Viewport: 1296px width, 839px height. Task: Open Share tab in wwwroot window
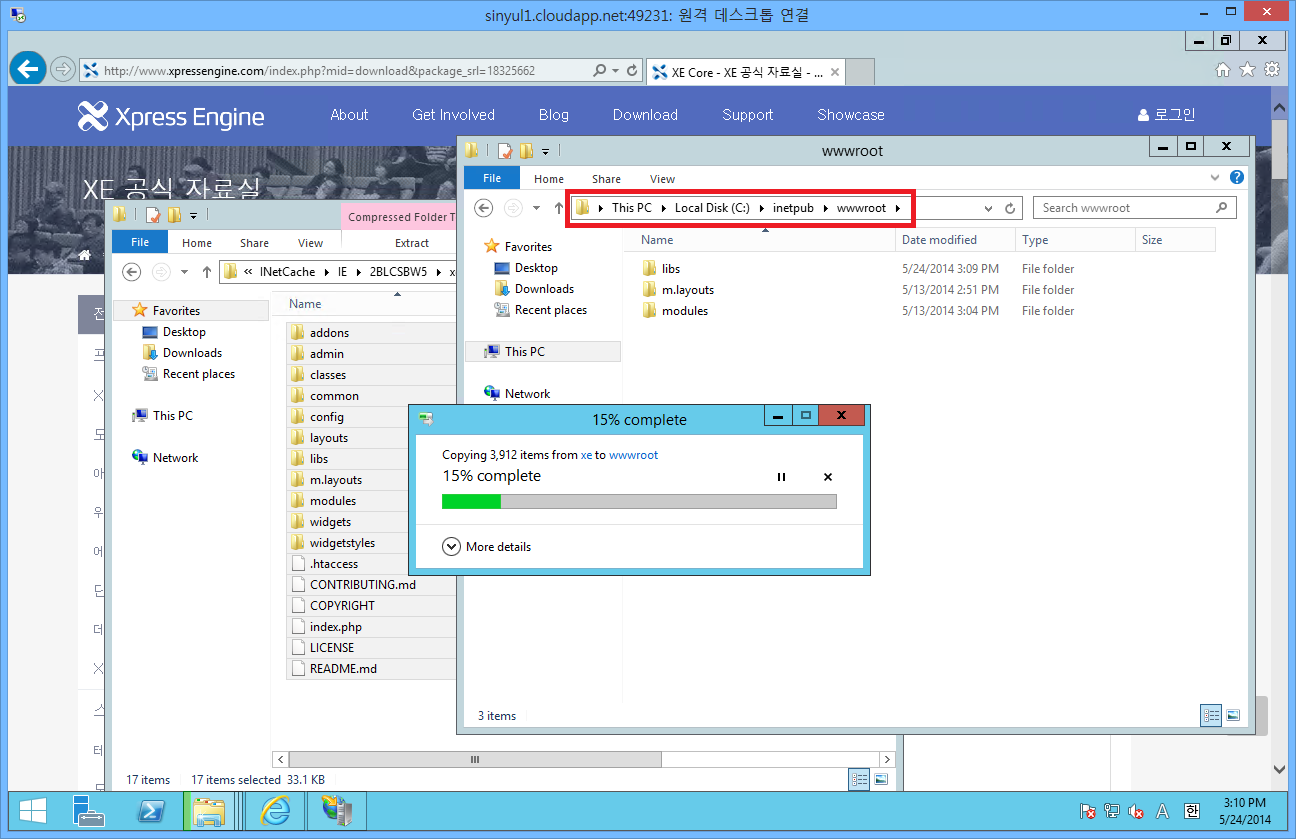pyautogui.click(x=606, y=179)
